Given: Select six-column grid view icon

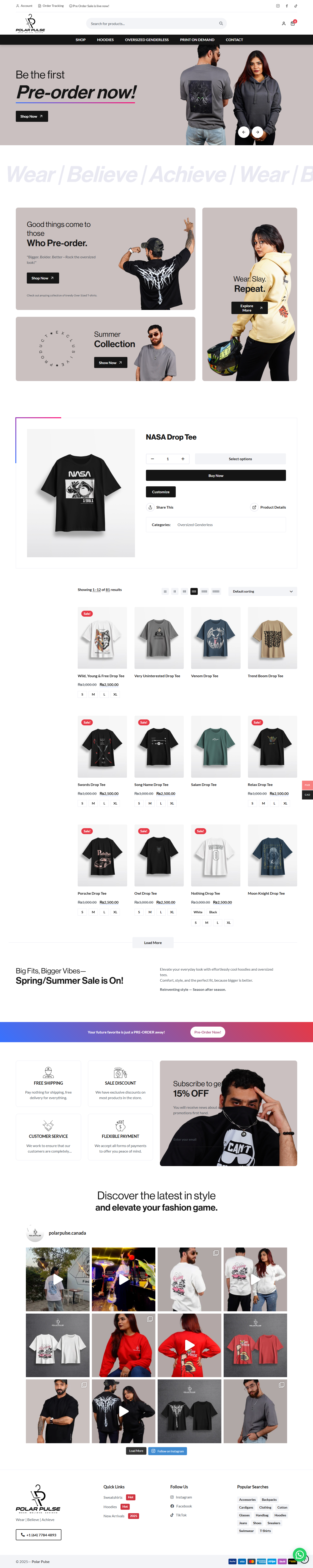Looking at the screenshot, I should tap(216, 591).
